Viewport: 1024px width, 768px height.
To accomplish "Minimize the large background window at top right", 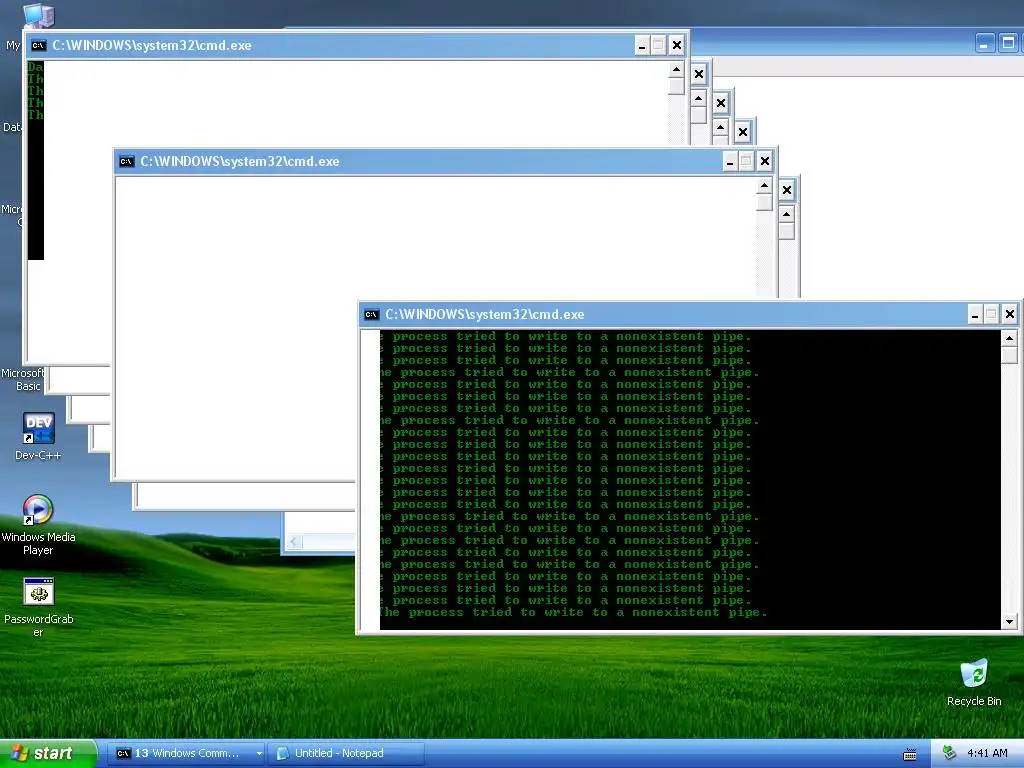I will [985, 43].
